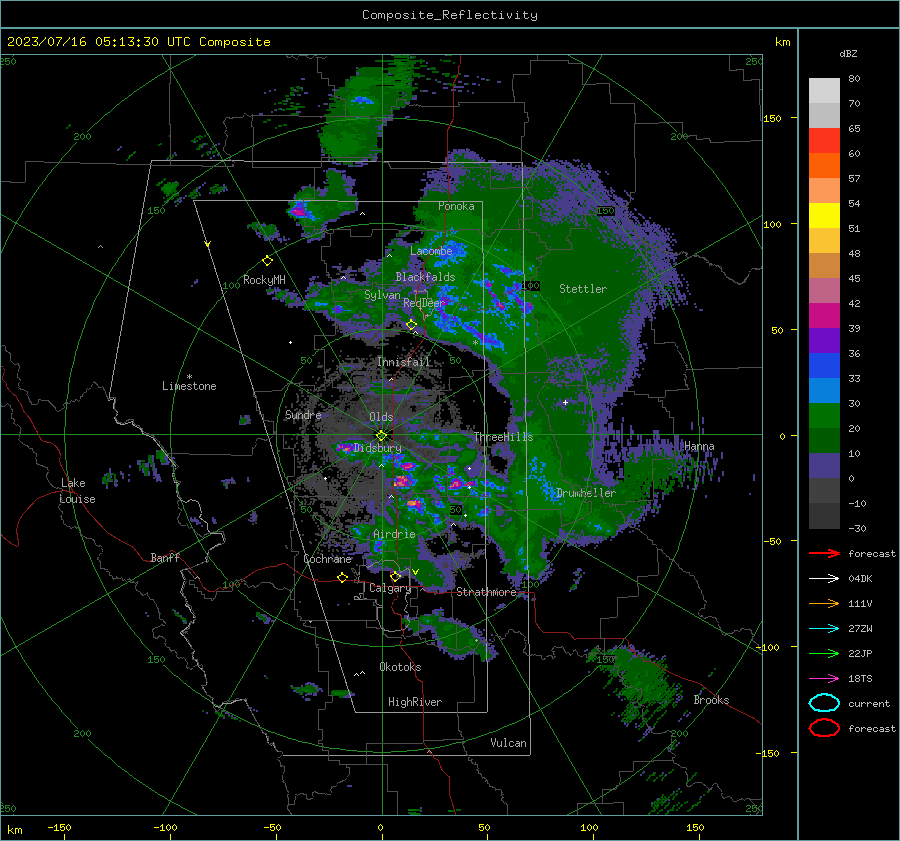The width and height of the screenshot is (900, 841).
Task: Click the Ponoka city label
Action: (x=456, y=206)
